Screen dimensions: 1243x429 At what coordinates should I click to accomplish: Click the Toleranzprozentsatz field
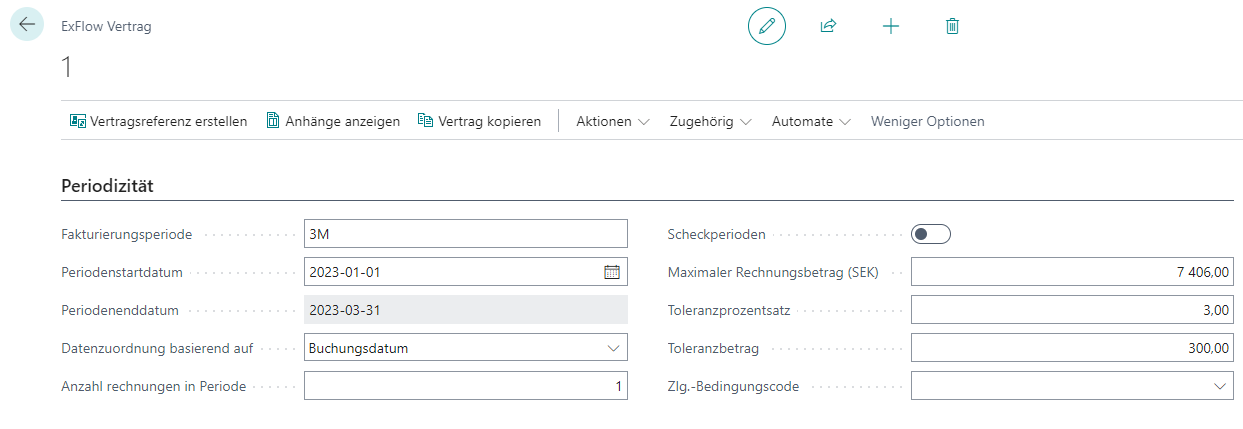click(x=1072, y=310)
